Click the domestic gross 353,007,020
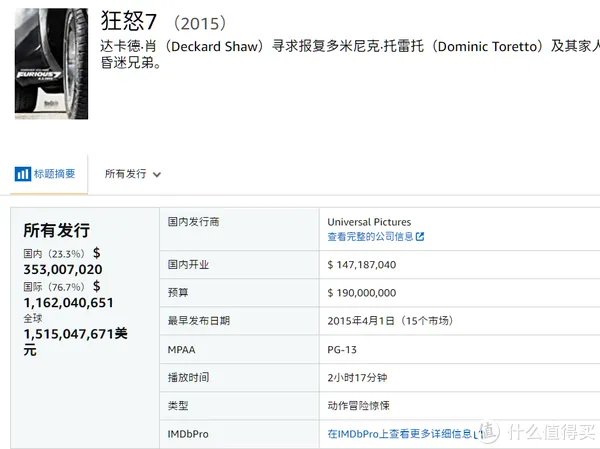 63,269
